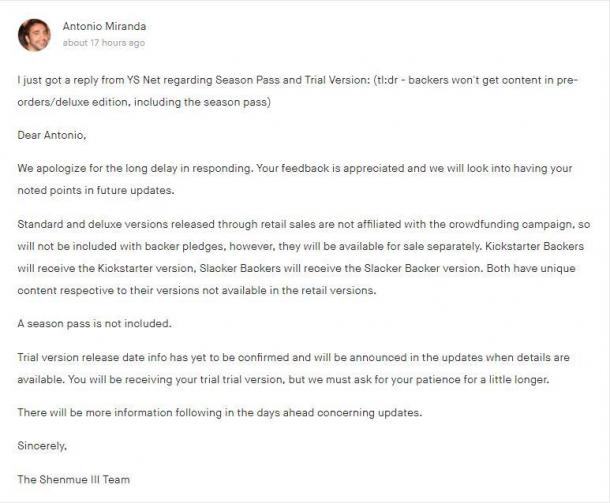
Task: Click the 'We apologize for the long delay' line
Action: pos(295,168)
